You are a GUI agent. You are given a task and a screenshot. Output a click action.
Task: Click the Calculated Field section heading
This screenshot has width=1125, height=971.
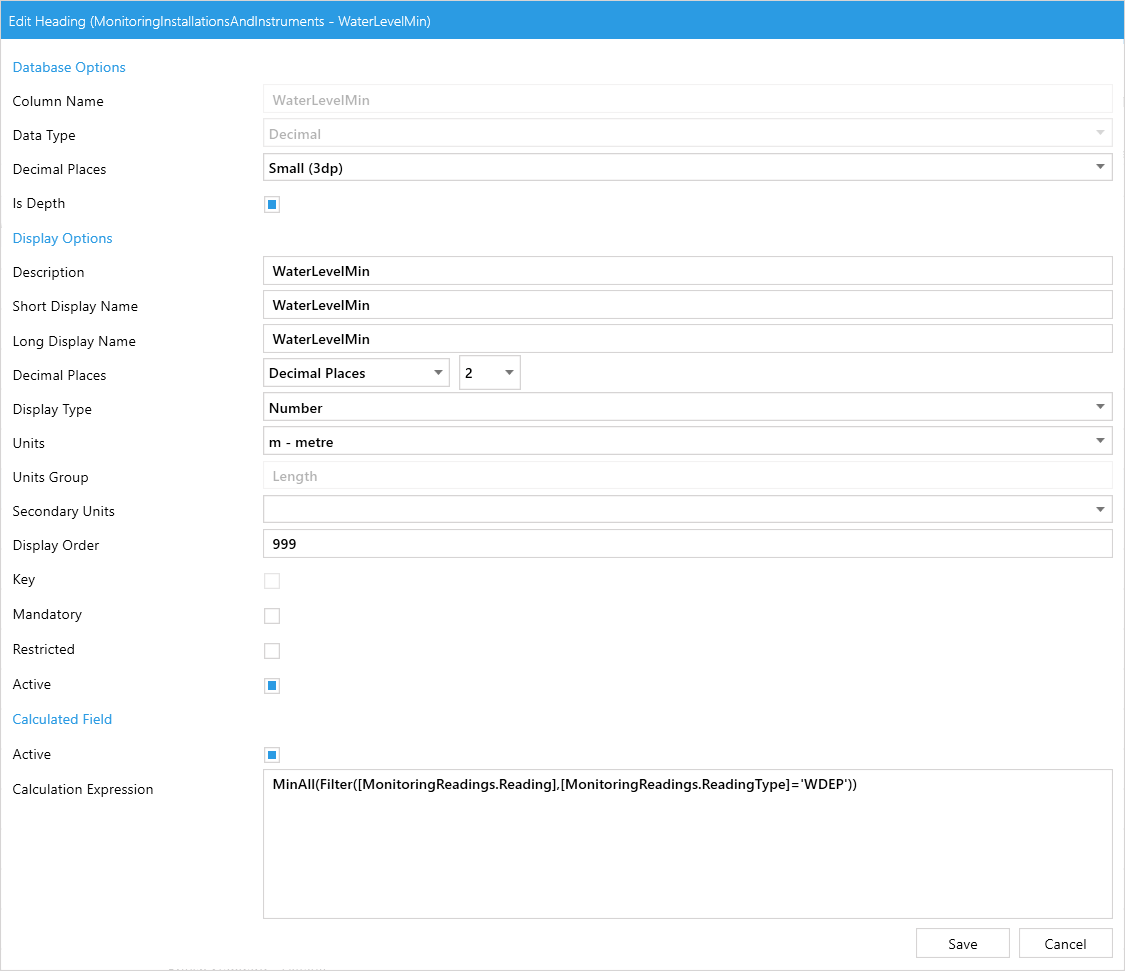pos(62,719)
